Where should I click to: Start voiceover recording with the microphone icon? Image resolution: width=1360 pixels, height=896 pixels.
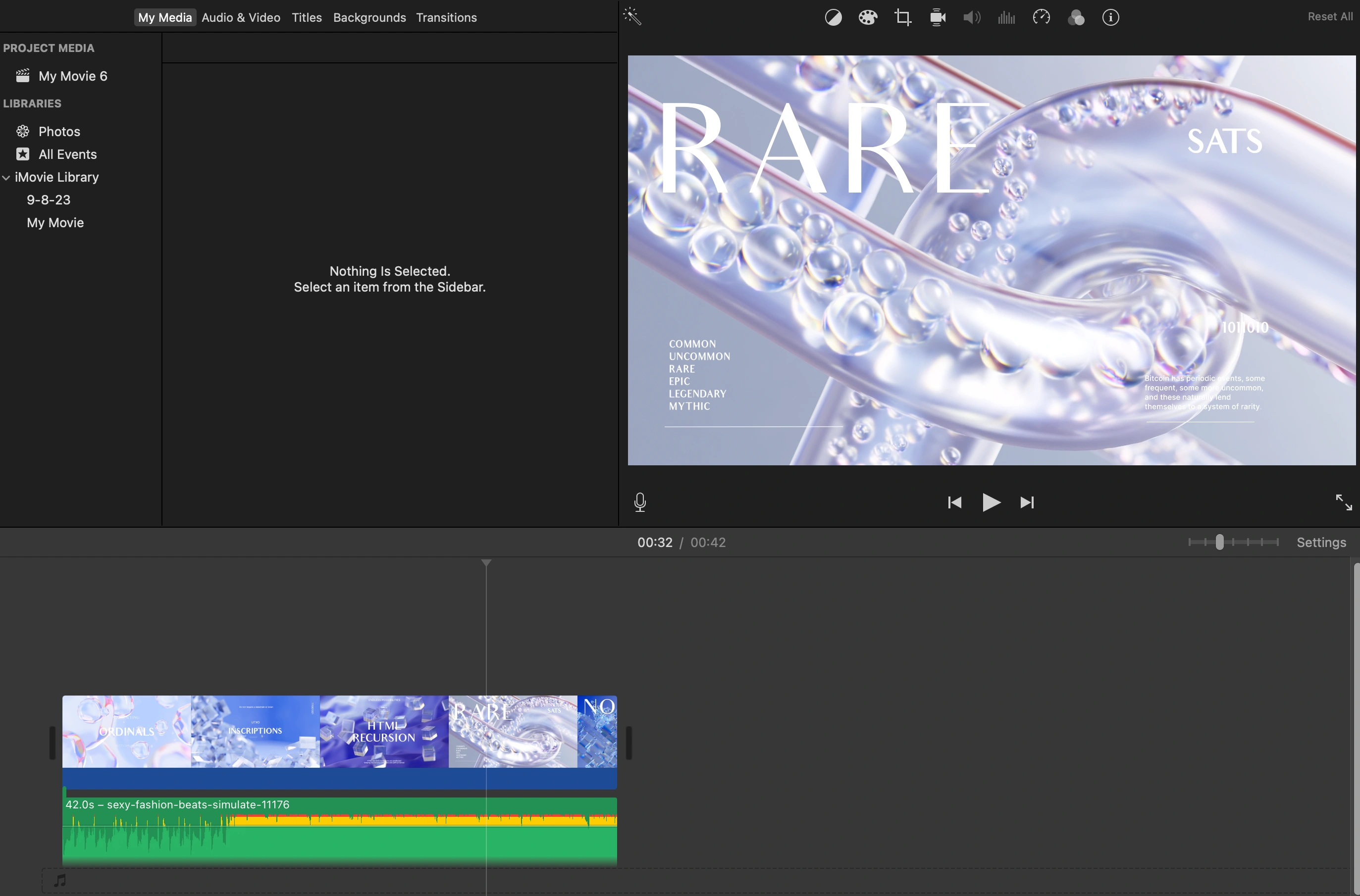pyautogui.click(x=640, y=502)
